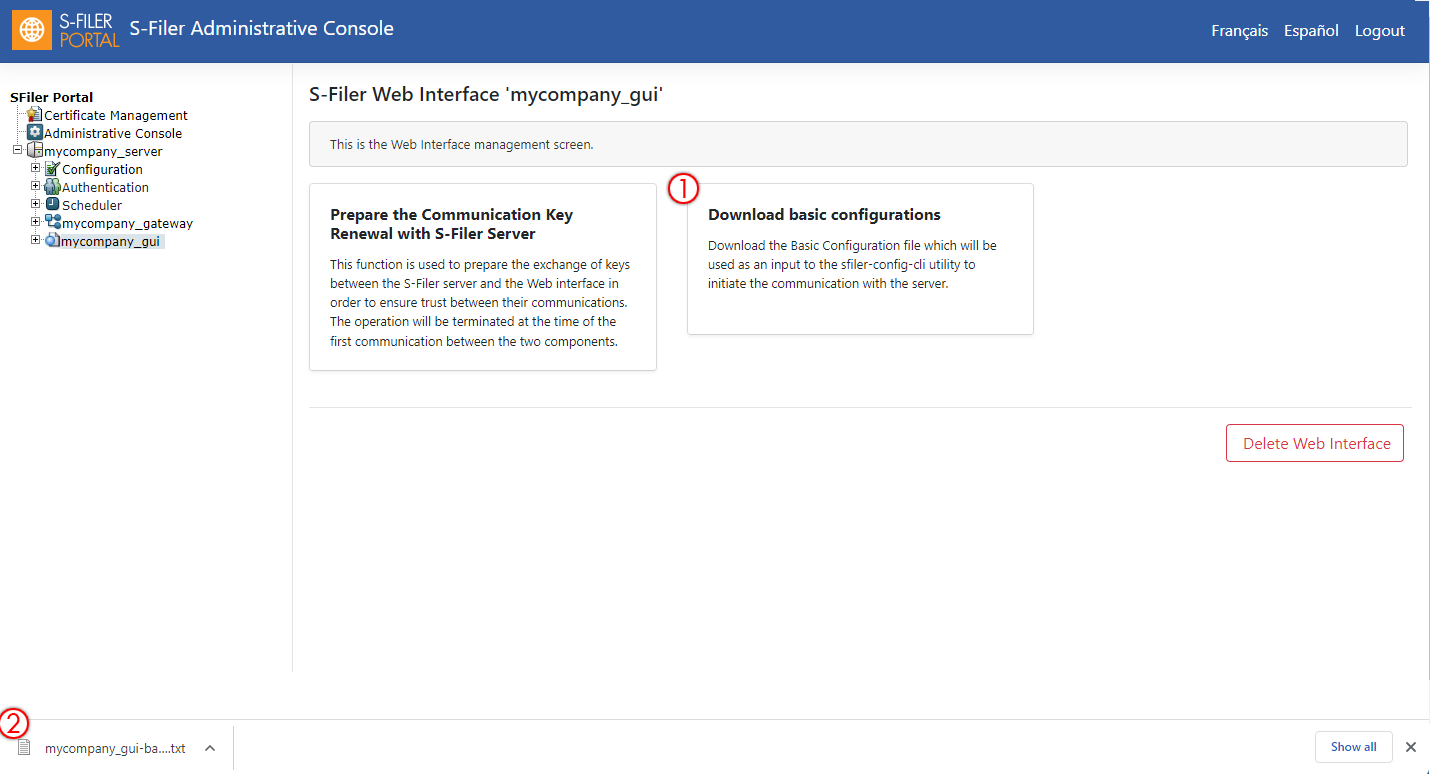Image resolution: width=1430 pixels, height=775 pixels.
Task: Click the S-Filer Portal globe logo
Action: pyautogui.click(x=33, y=29)
